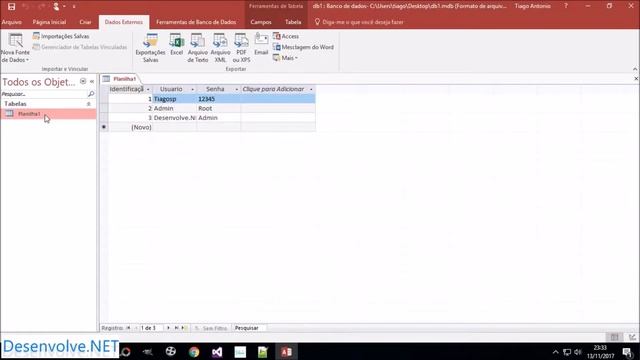640x360 pixels.
Task: Open Importações Salvas
Action: tap(61, 36)
